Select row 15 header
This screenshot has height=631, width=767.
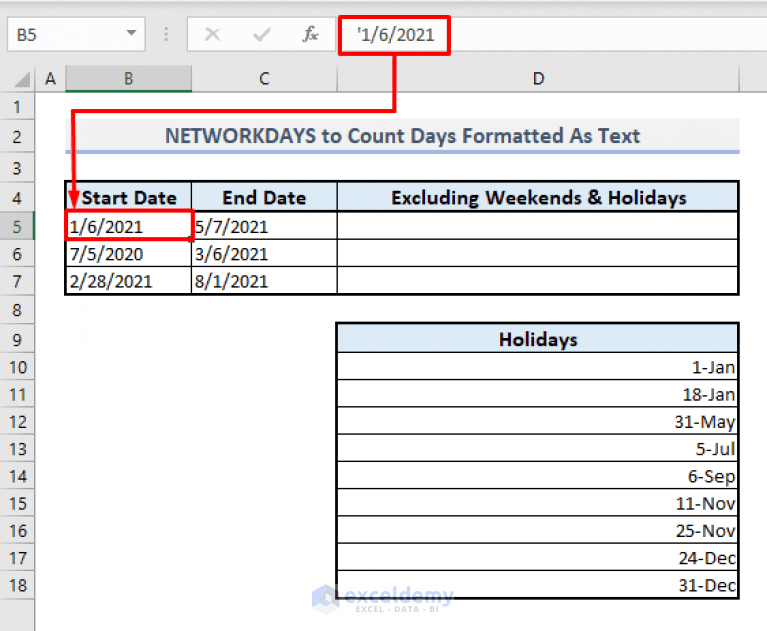17,503
